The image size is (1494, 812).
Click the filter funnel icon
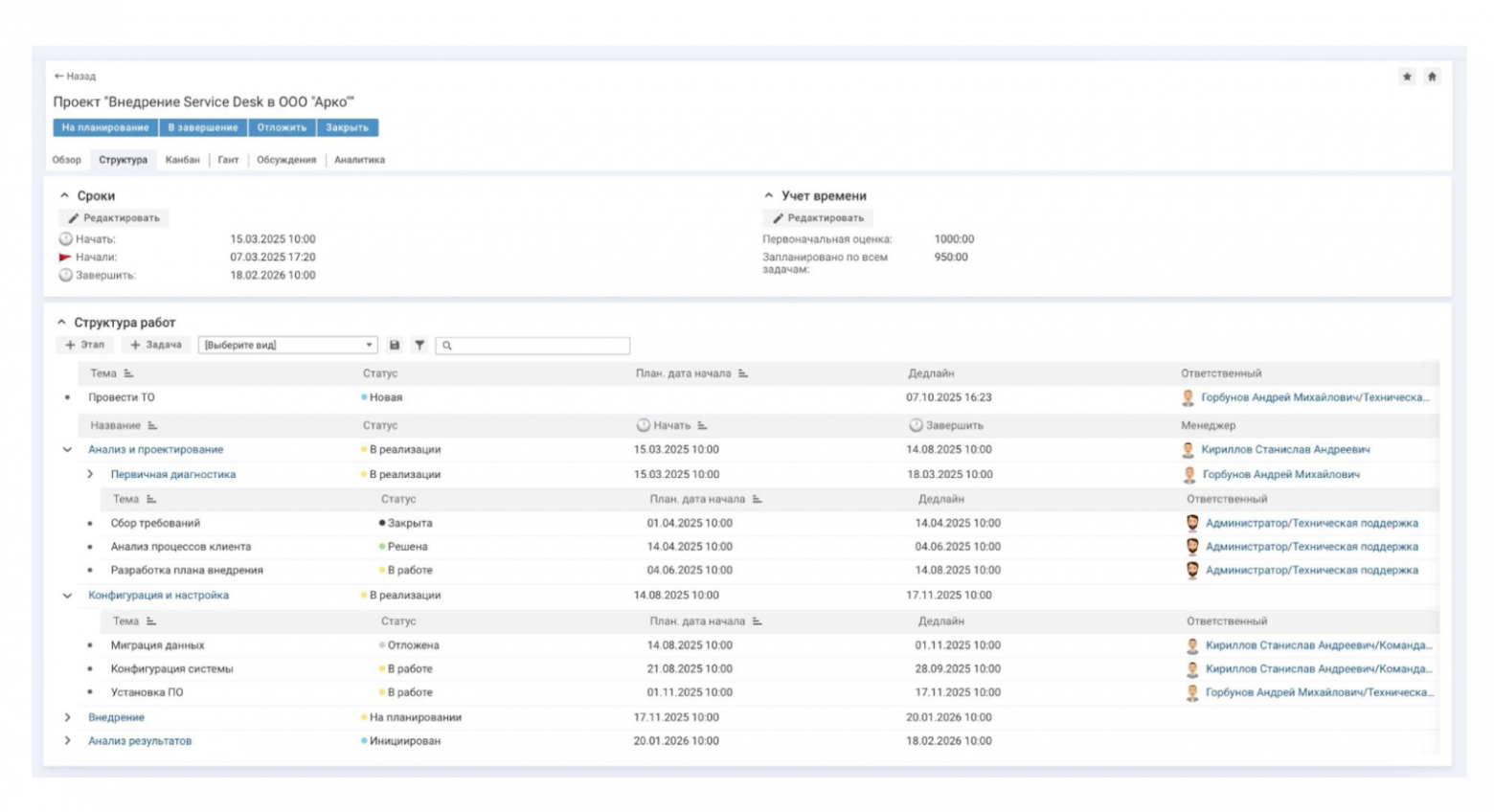tap(419, 346)
